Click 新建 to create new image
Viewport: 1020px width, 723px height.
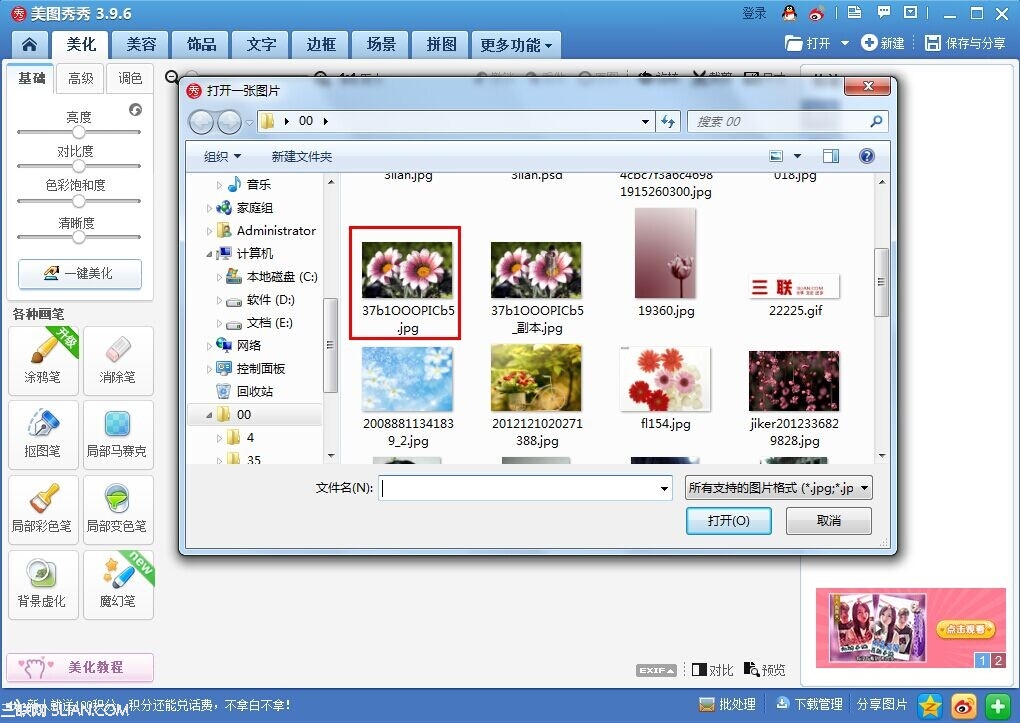[883, 44]
